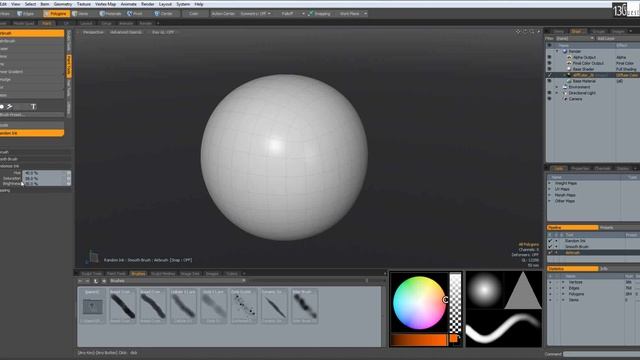640x360 pixels.
Task: Open the Texture menu
Action: 84,4
